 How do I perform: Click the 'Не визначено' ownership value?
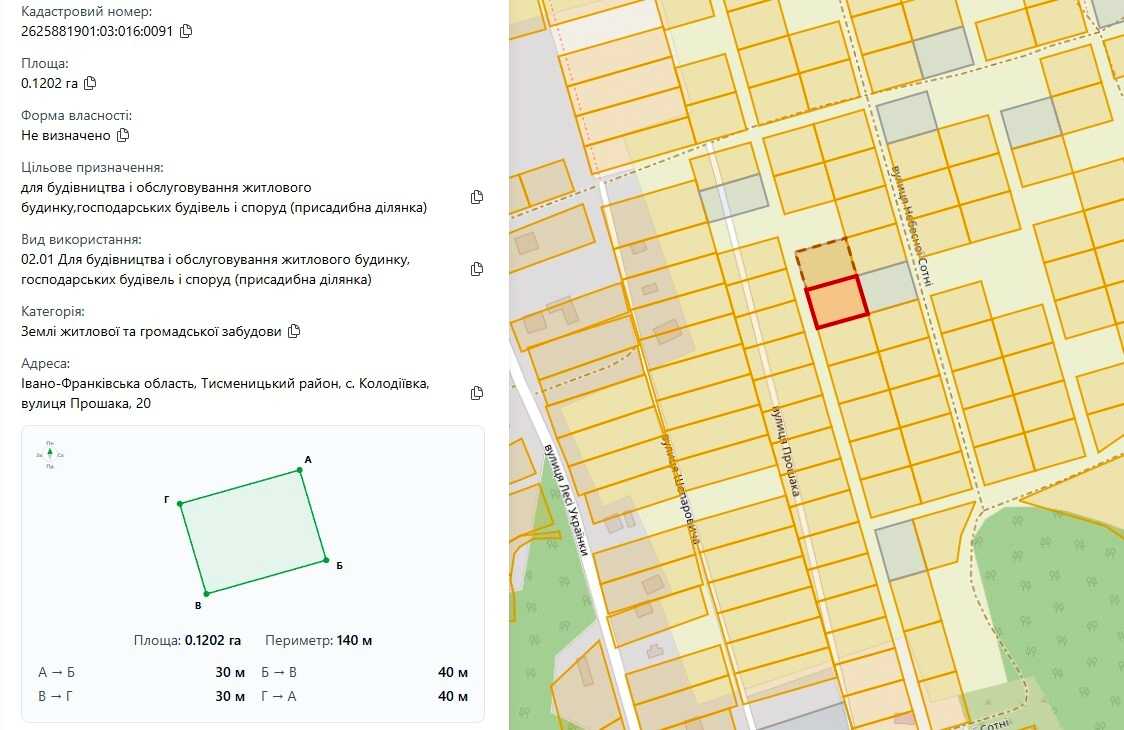point(66,135)
